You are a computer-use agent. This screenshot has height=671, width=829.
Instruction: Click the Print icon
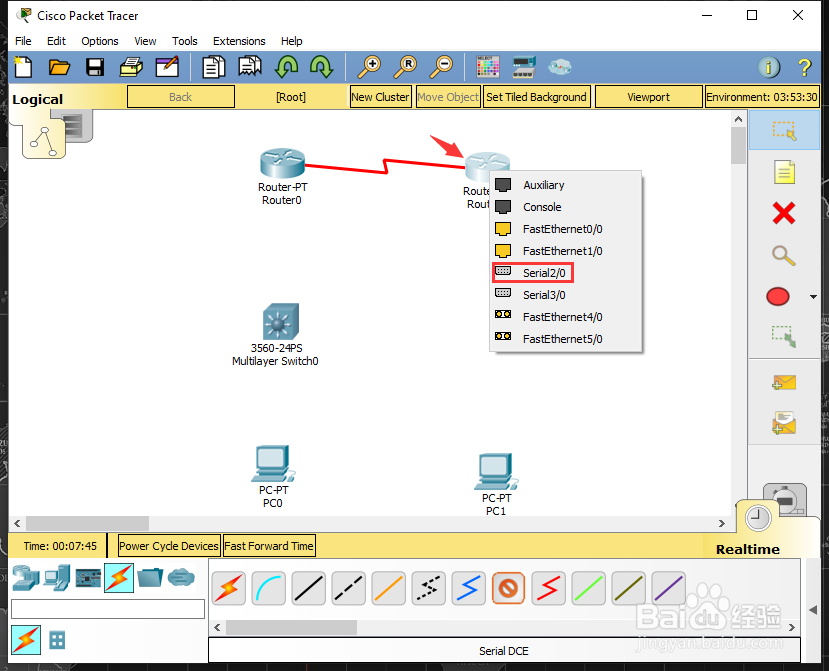coord(131,67)
